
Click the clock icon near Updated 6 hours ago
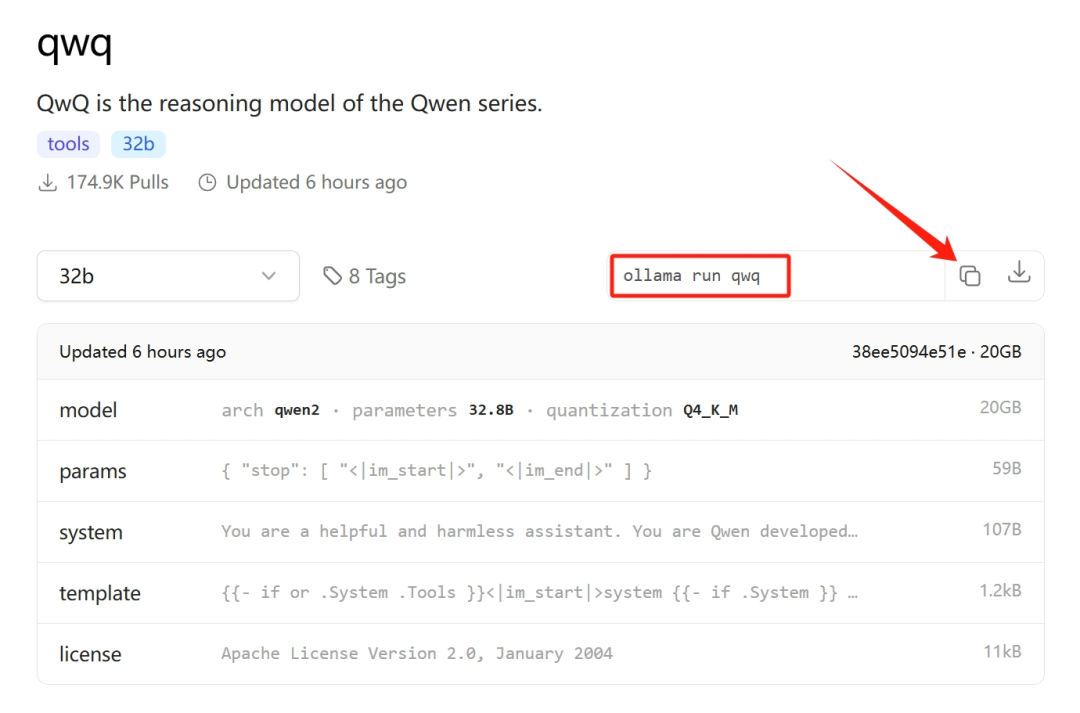click(207, 182)
